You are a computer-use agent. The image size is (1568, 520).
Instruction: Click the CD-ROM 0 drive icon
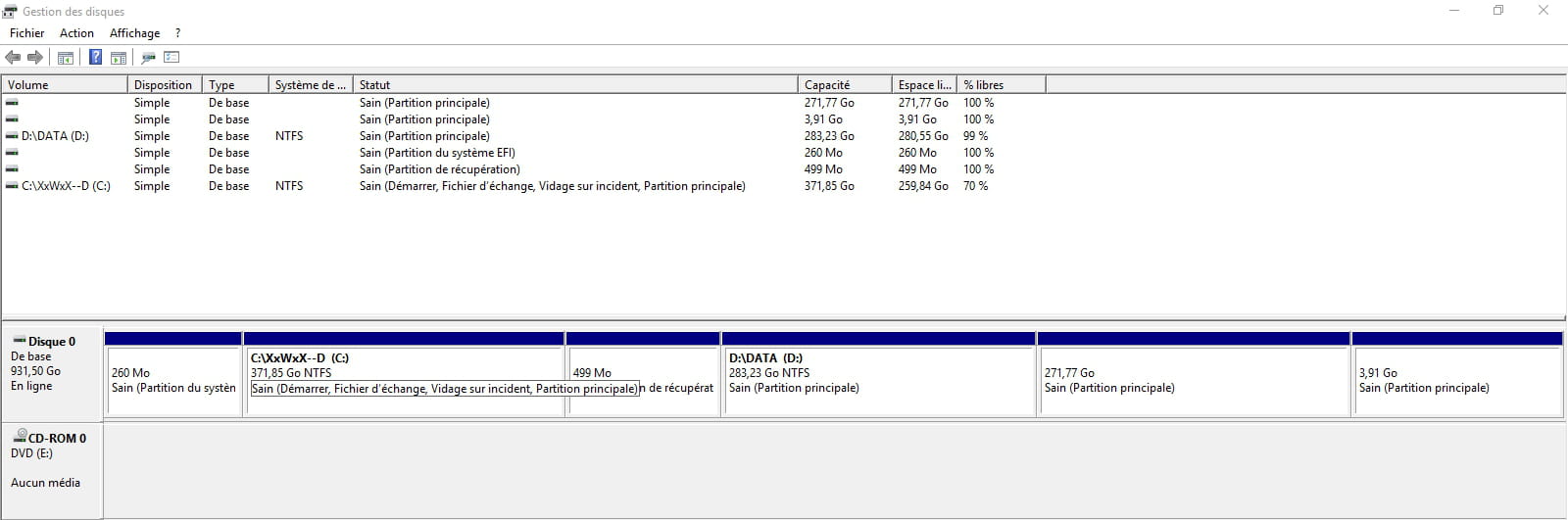(20, 437)
